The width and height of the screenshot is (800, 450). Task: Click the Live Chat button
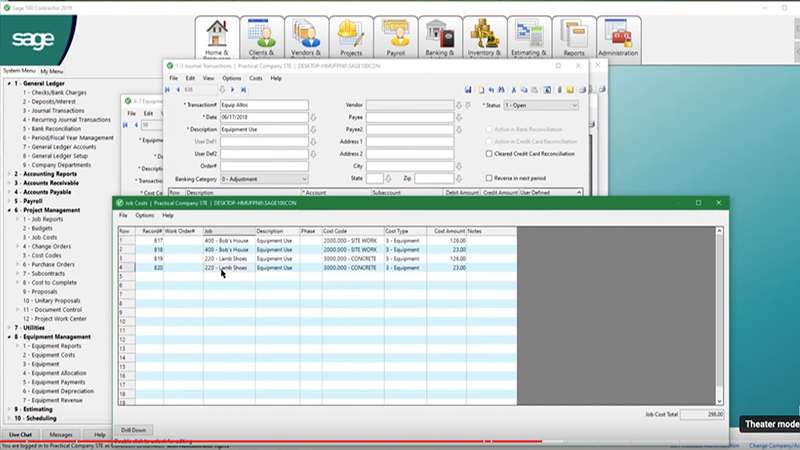[20, 435]
